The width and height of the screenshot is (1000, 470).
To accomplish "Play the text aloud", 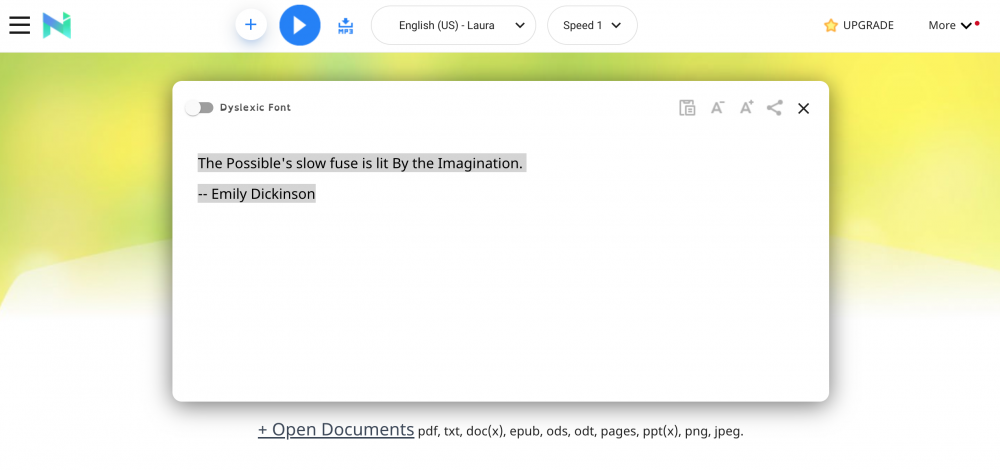I will tap(300, 26).
